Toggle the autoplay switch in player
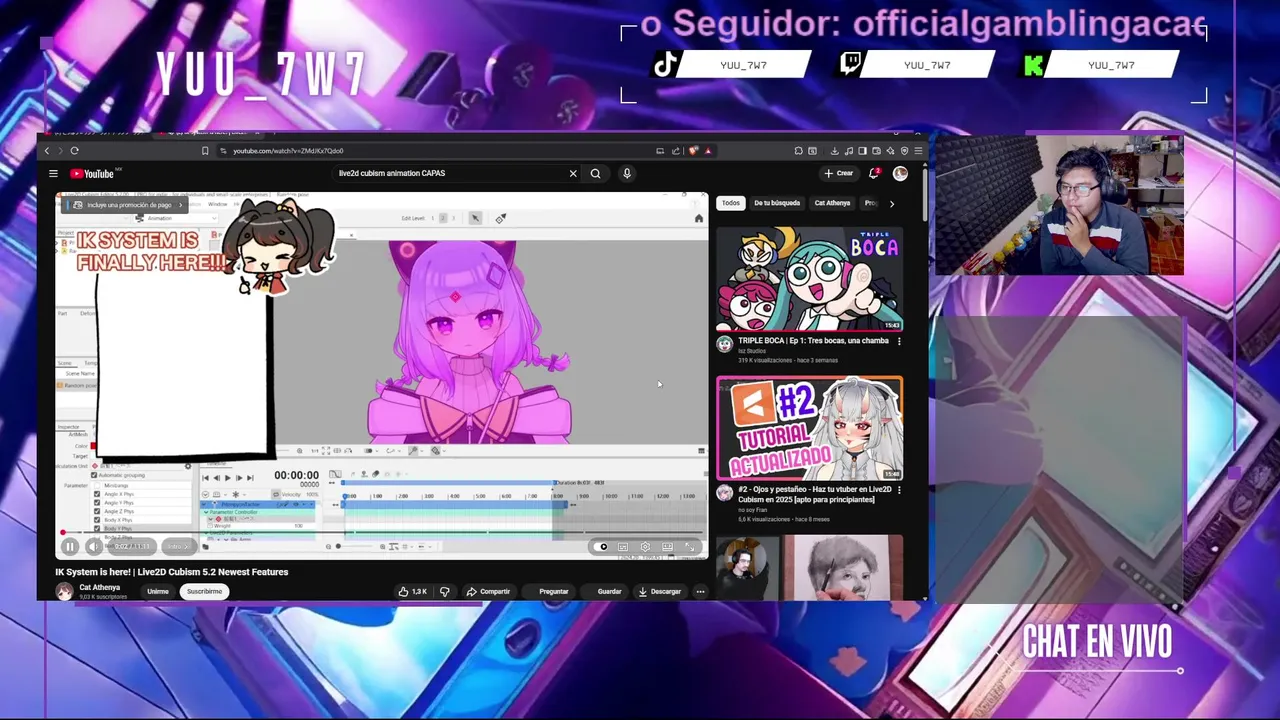1280x720 pixels. point(602,547)
